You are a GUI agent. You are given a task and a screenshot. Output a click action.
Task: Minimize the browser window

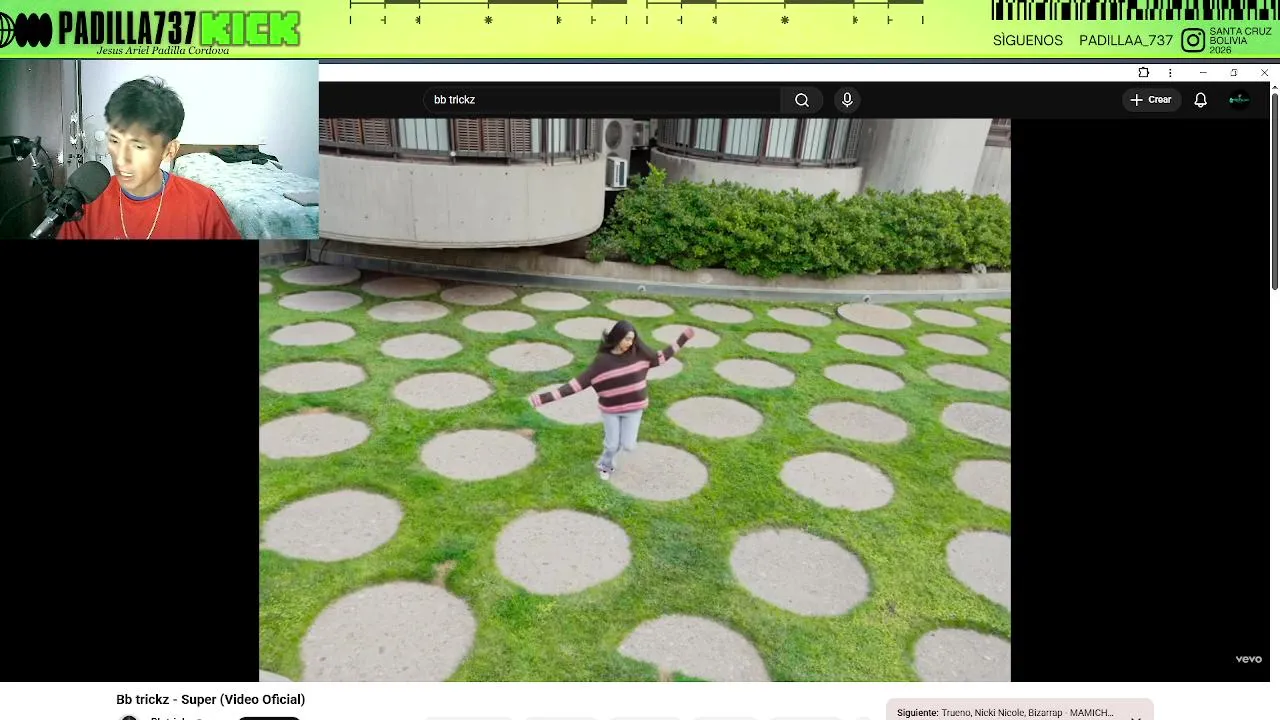pos(1203,73)
